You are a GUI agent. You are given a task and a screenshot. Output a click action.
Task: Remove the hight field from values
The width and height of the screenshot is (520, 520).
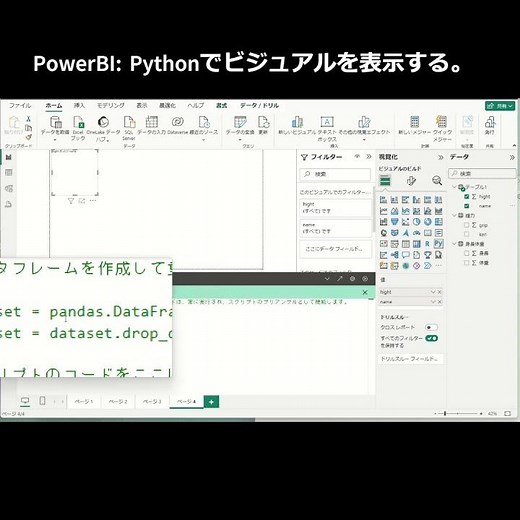439,292
